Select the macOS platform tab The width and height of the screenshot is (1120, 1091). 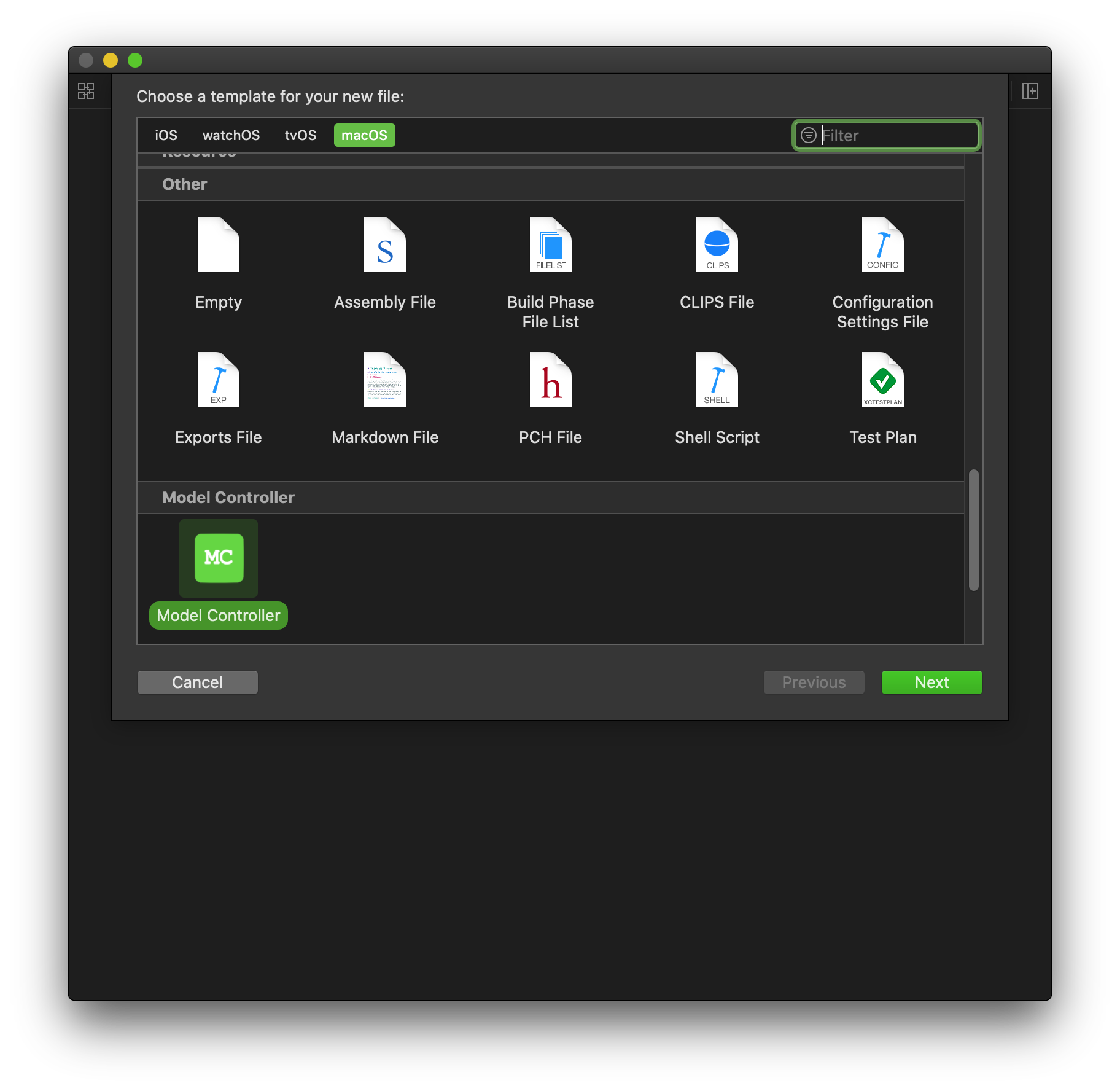(x=364, y=135)
